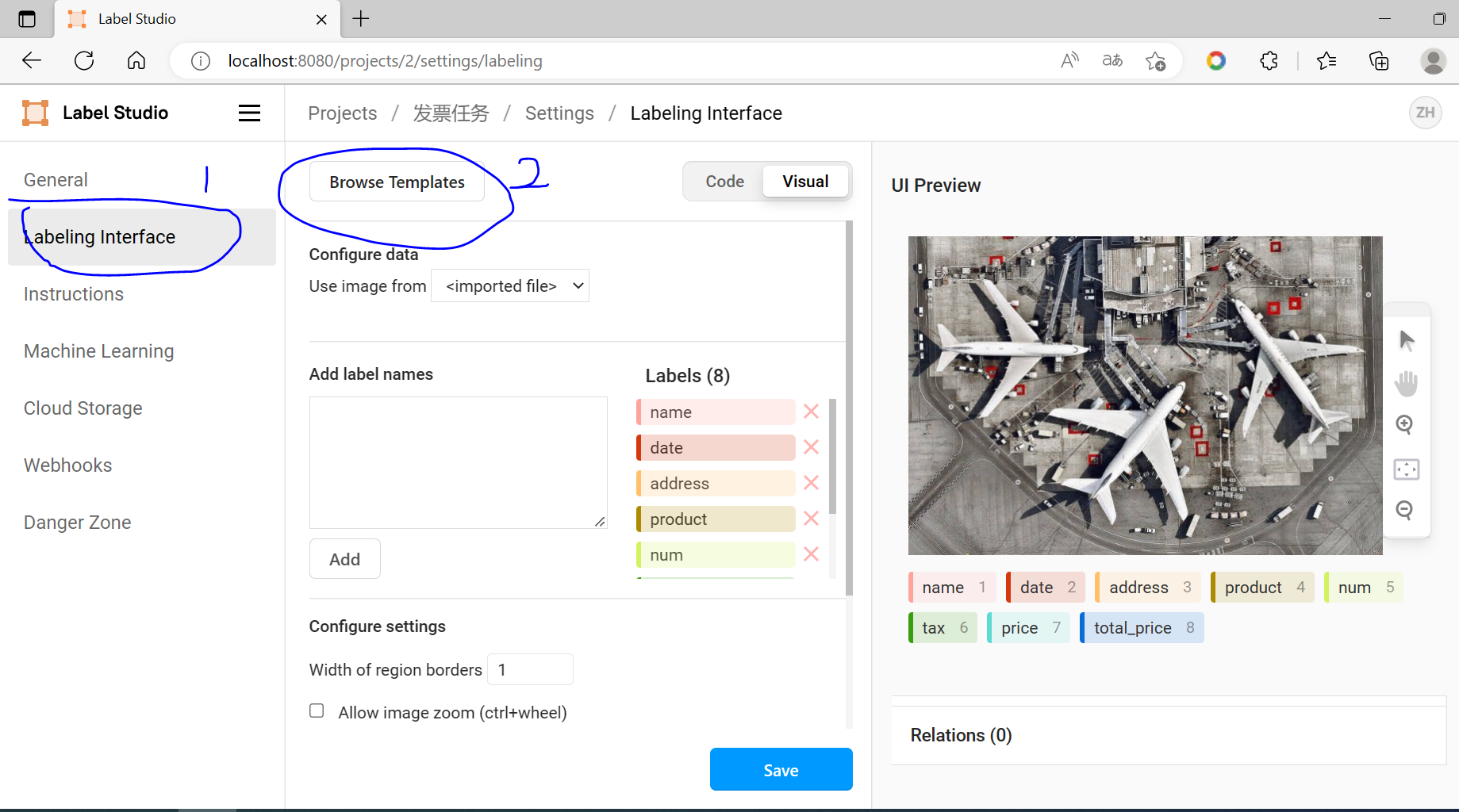Open the browser profile icon

1433,60
